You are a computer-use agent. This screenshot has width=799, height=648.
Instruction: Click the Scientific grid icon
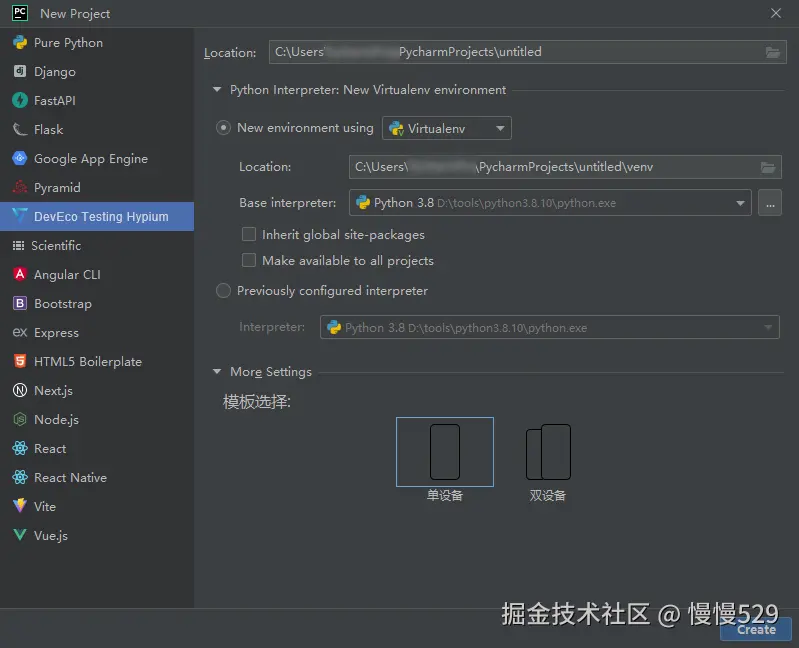[x=18, y=246]
